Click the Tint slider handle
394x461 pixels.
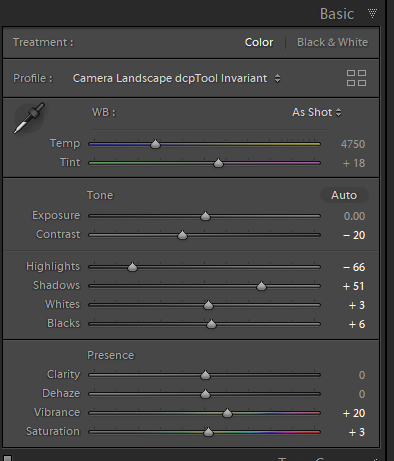point(218,163)
